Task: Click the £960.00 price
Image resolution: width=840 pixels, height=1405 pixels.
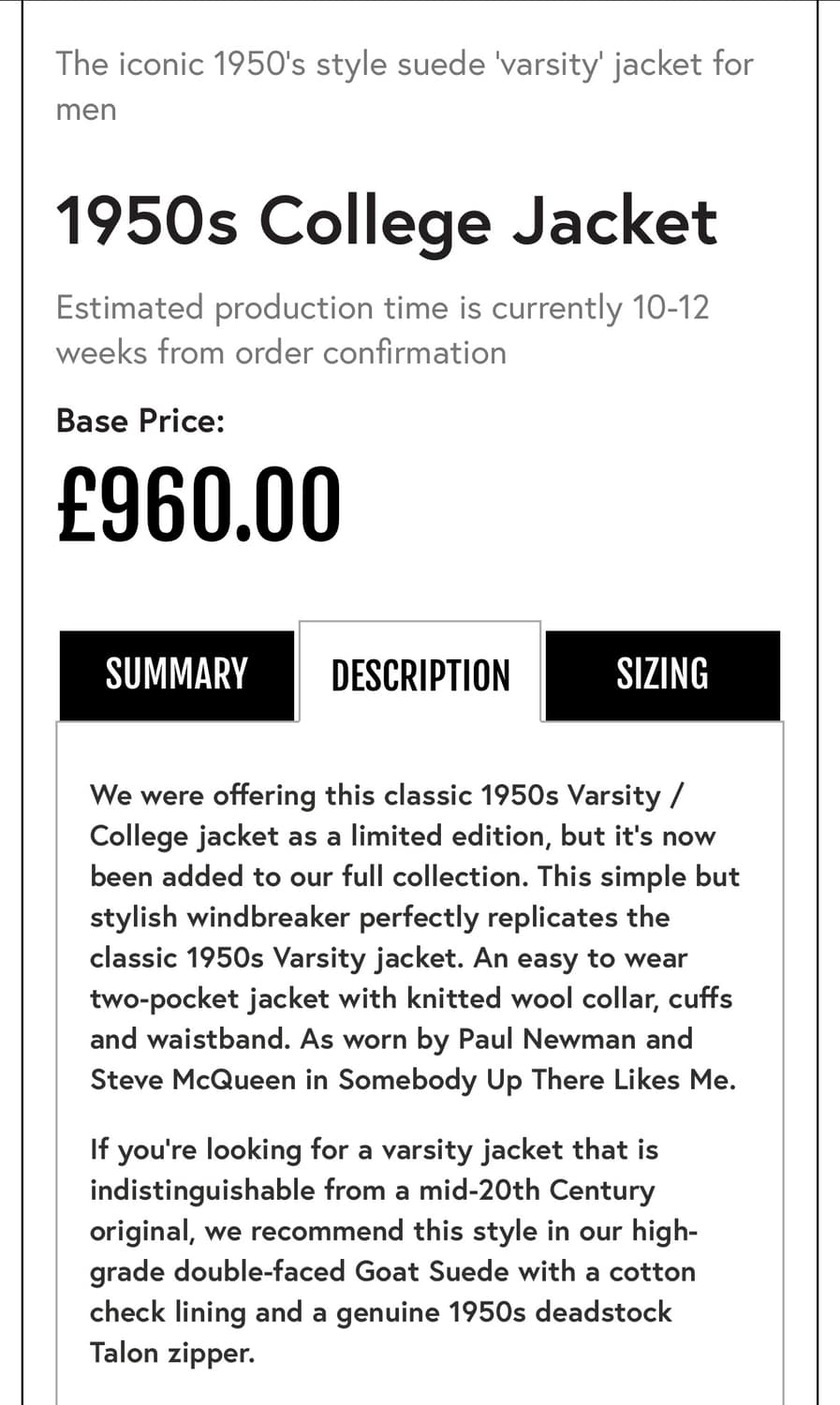Action: 199,504
